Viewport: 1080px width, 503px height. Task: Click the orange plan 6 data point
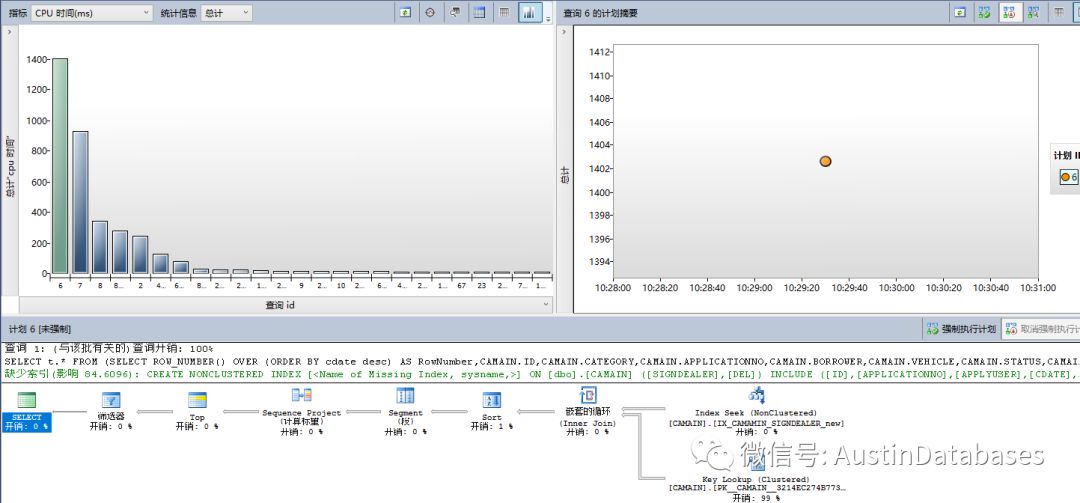tap(825, 161)
